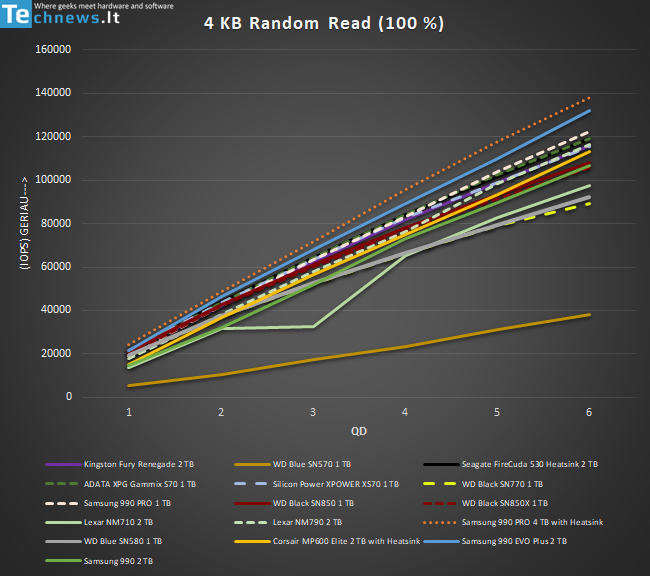
Task: Click the 140000 y-axis label
Action: coord(53,92)
